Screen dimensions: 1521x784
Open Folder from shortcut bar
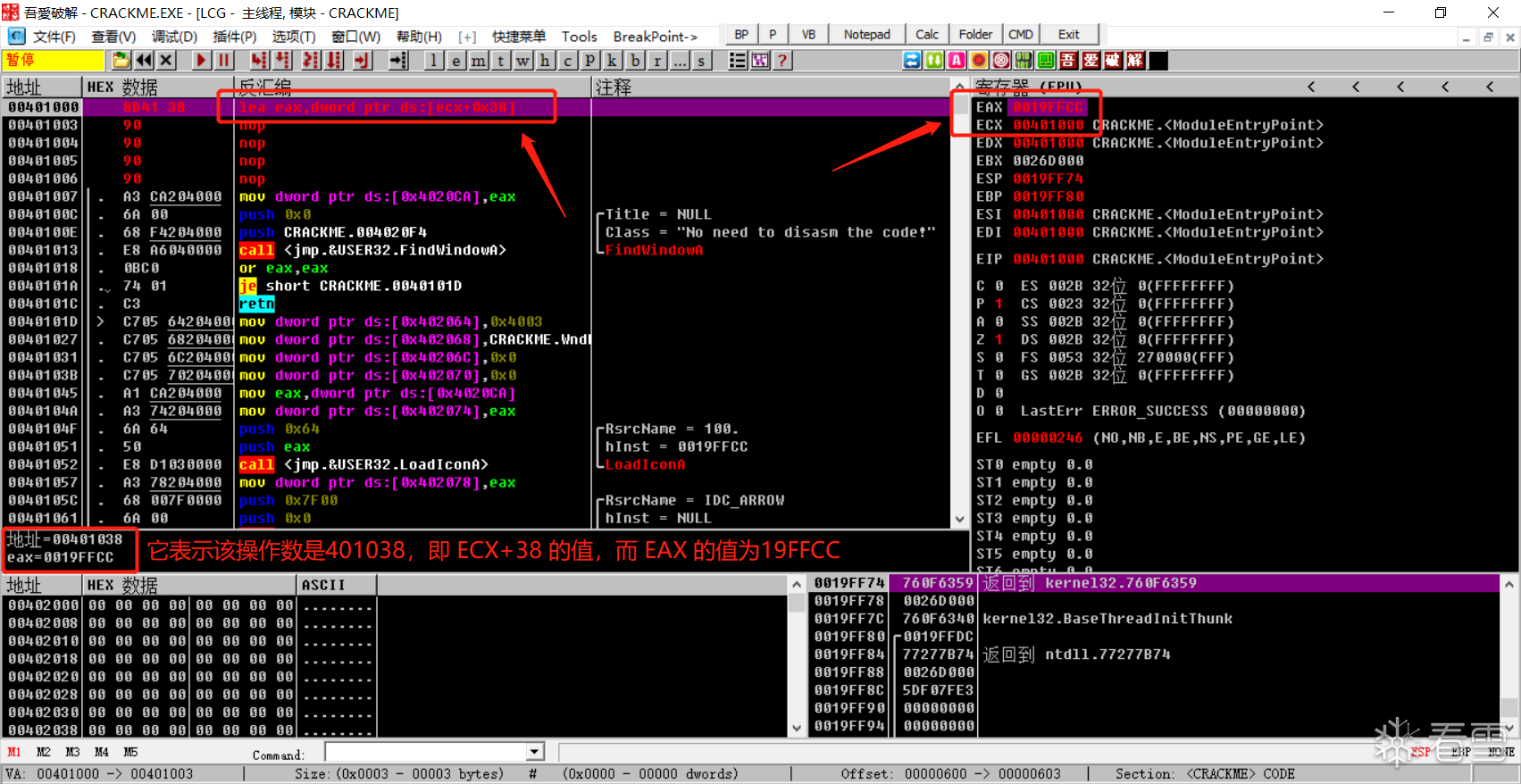[x=975, y=35]
